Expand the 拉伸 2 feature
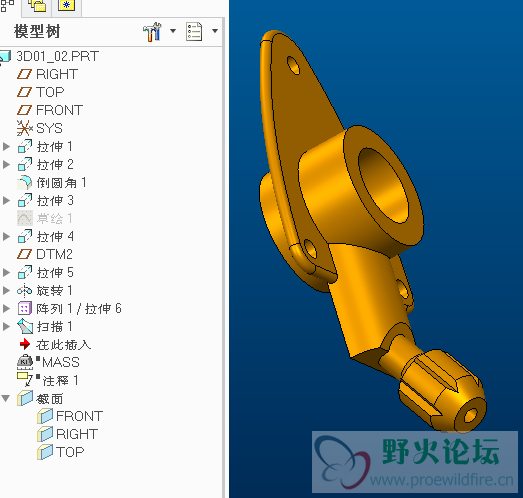Viewport: 523px width, 498px height. pos(6,164)
